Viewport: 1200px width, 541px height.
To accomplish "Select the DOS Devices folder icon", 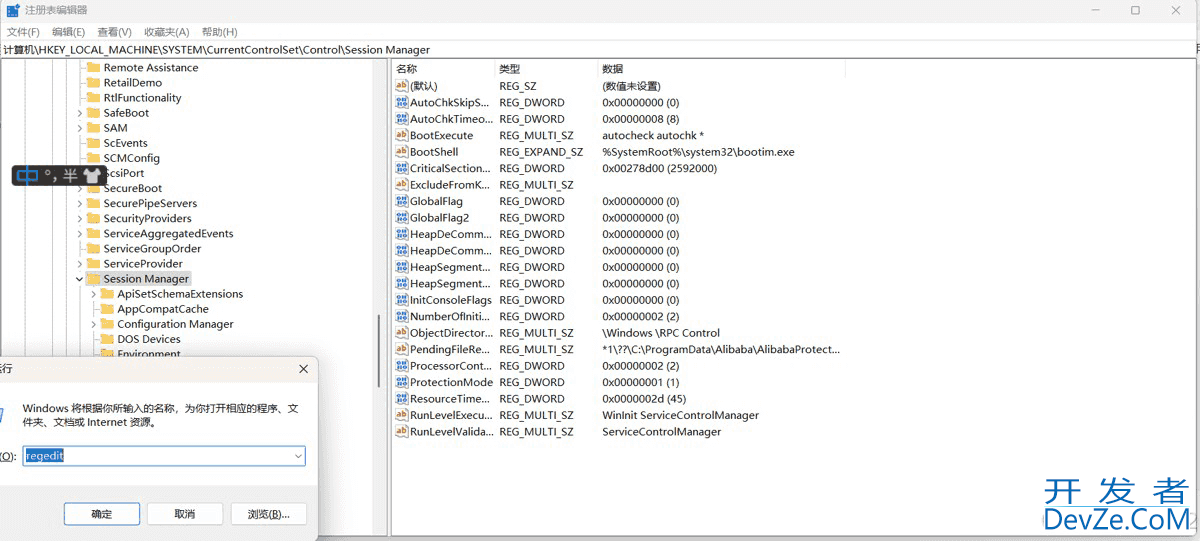I will pyautogui.click(x=108, y=339).
